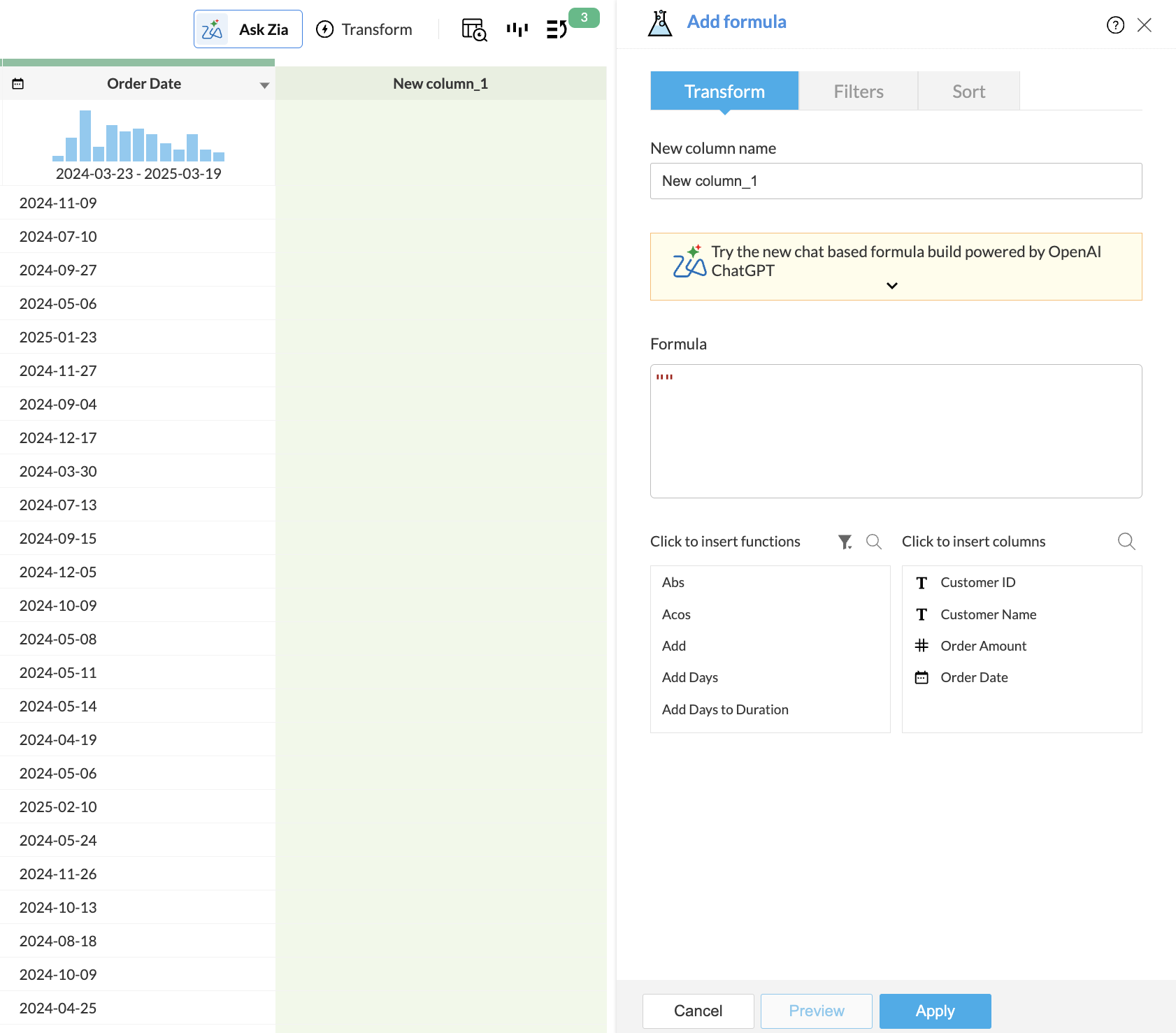
Task: Click the Add formula flask icon
Action: pos(660,23)
